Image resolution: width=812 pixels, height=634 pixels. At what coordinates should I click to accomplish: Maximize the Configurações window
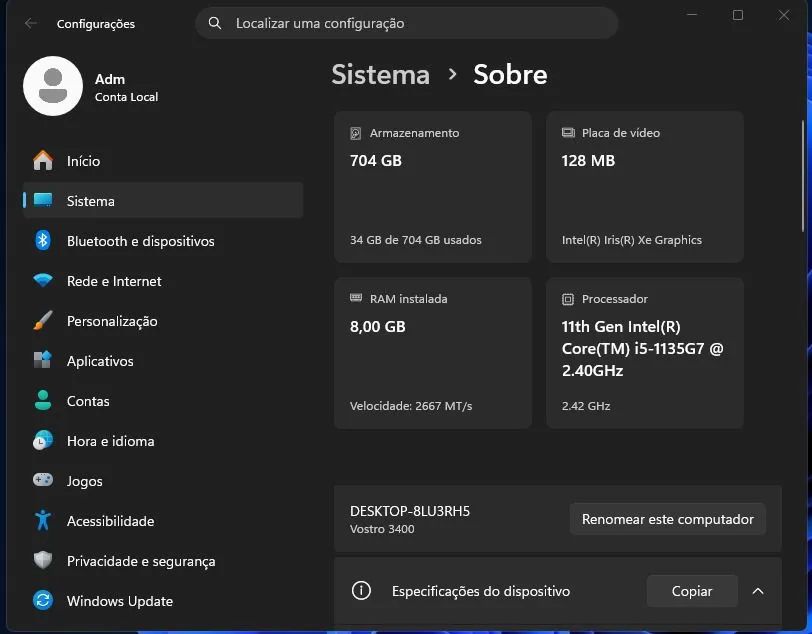[x=737, y=15]
